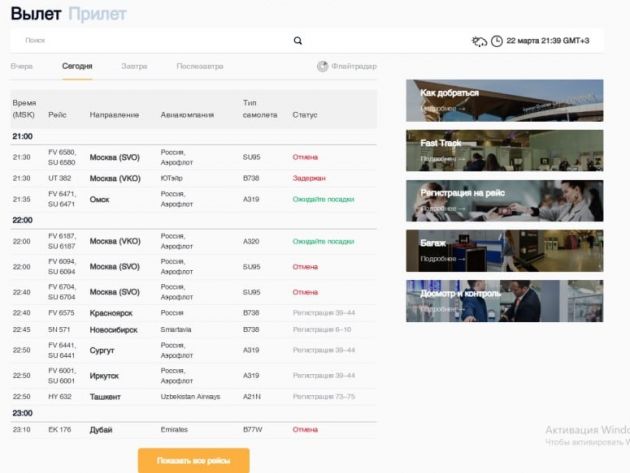The height and width of the screenshot is (473, 630).
Task: Open the Fast Track banner
Action: (x=504, y=150)
